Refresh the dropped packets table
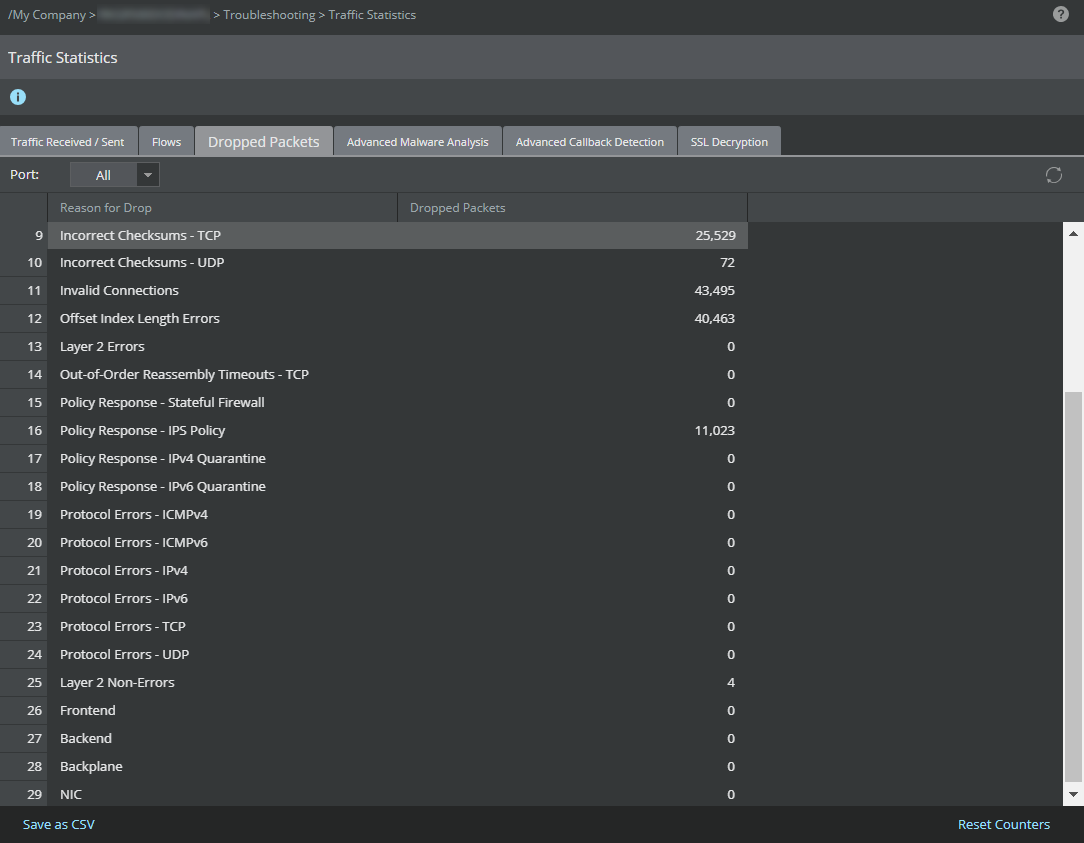The width and height of the screenshot is (1084, 843). 1054,175
